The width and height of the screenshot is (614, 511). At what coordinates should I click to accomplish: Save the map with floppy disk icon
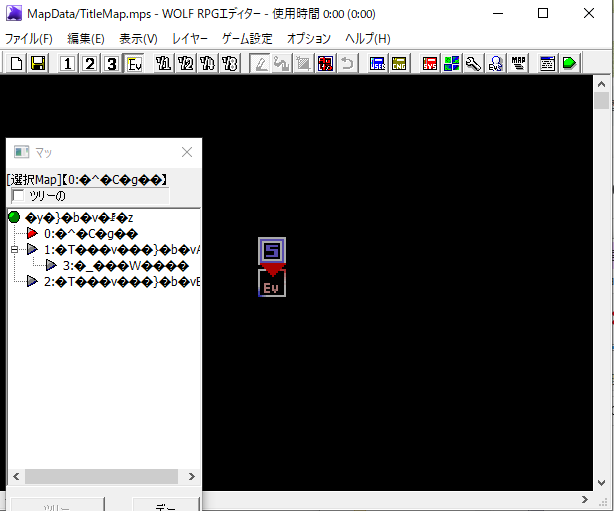click(x=38, y=63)
